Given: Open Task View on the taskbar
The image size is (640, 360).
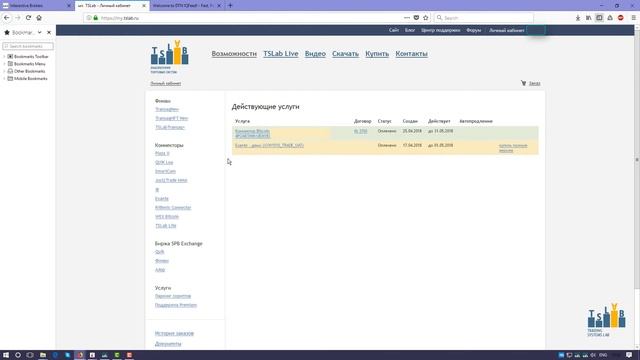Looking at the screenshot, I should [30, 355].
